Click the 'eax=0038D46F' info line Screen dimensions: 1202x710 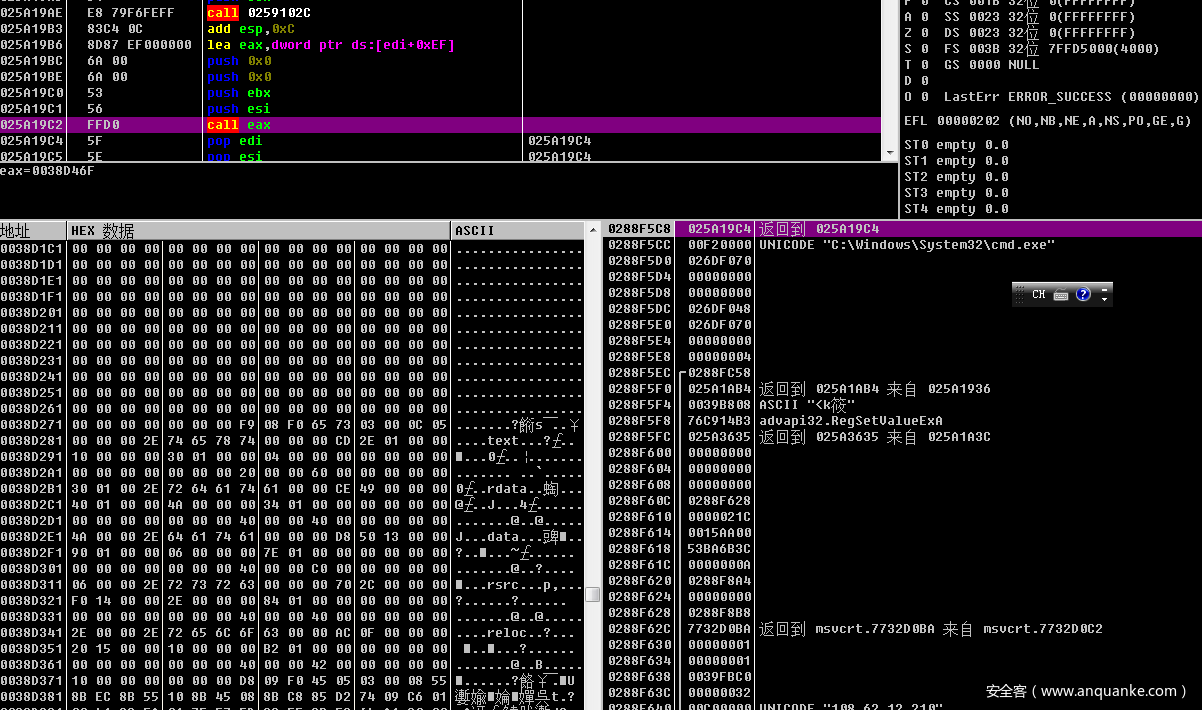pos(47,170)
